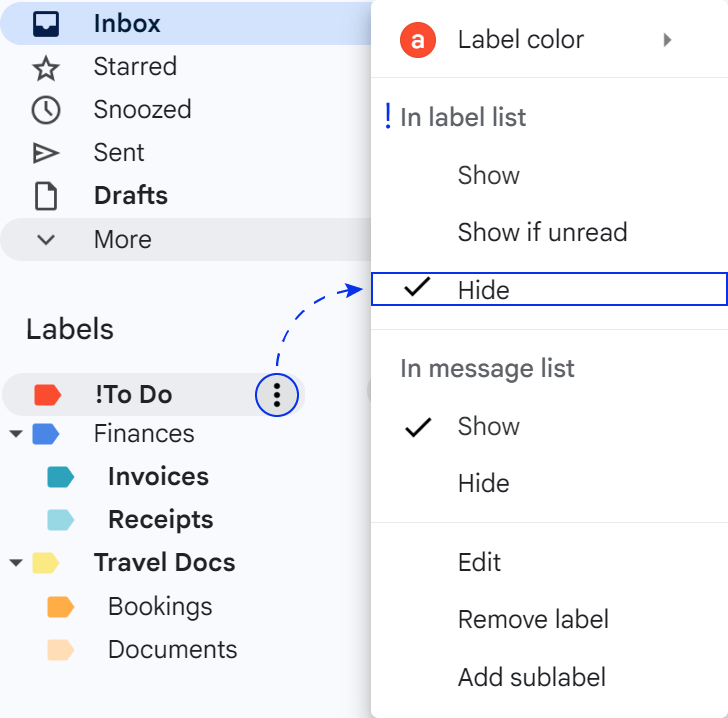The image size is (728, 718).
Task: Click the blue Finances label icon
Action: pyautogui.click(x=46, y=434)
